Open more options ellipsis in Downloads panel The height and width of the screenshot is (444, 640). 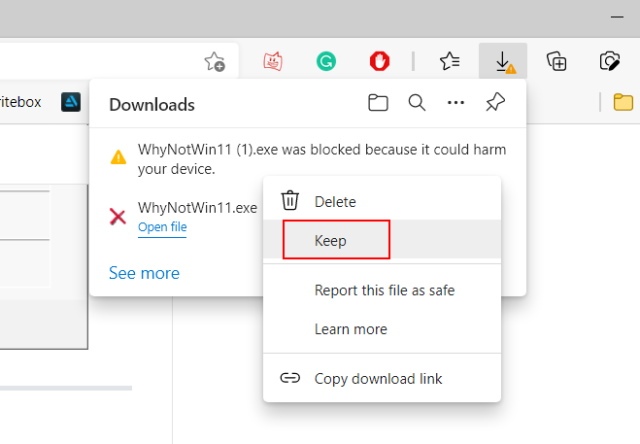[x=456, y=103]
